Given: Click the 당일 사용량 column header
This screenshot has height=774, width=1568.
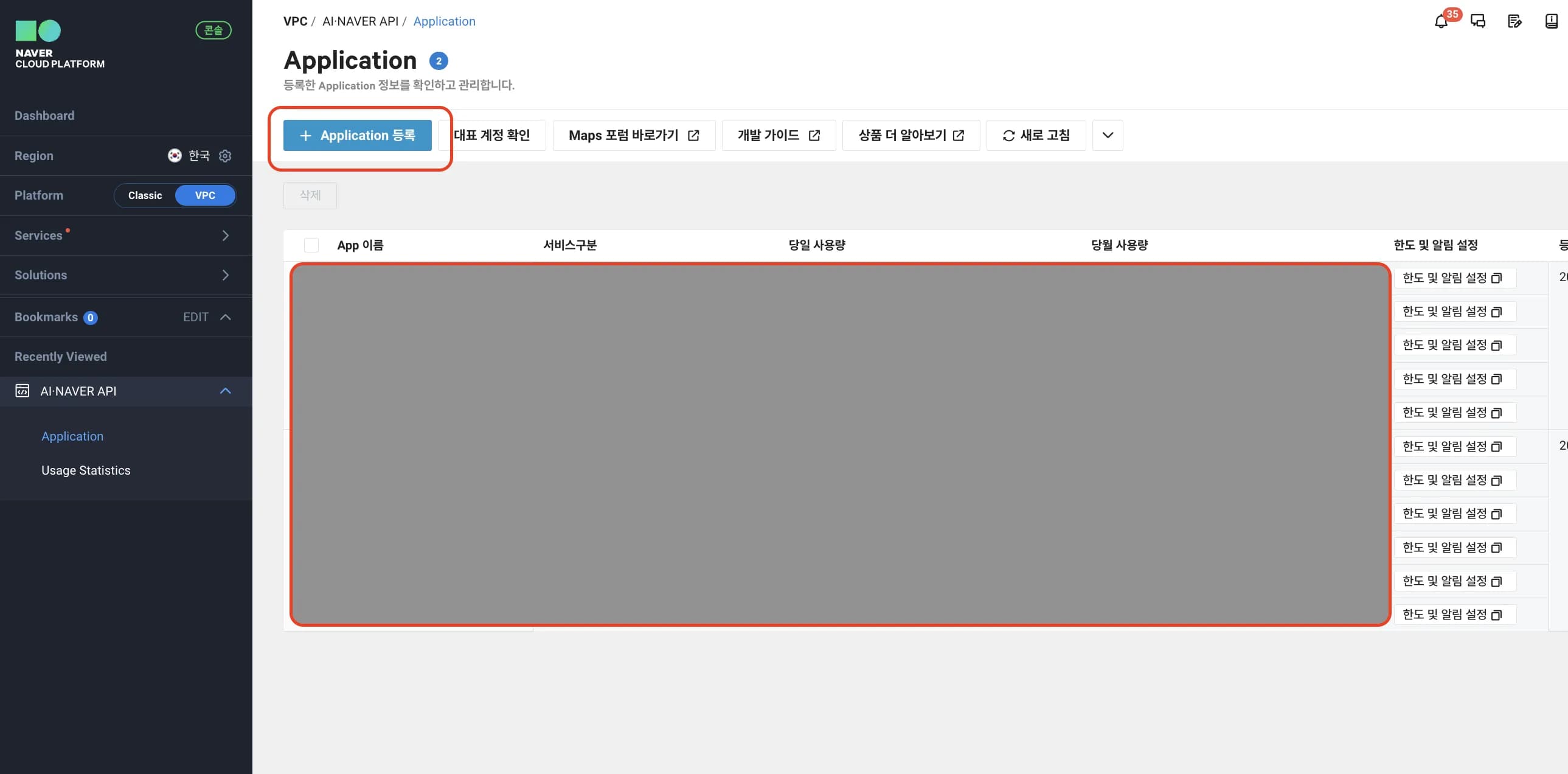Looking at the screenshot, I should point(817,245).
